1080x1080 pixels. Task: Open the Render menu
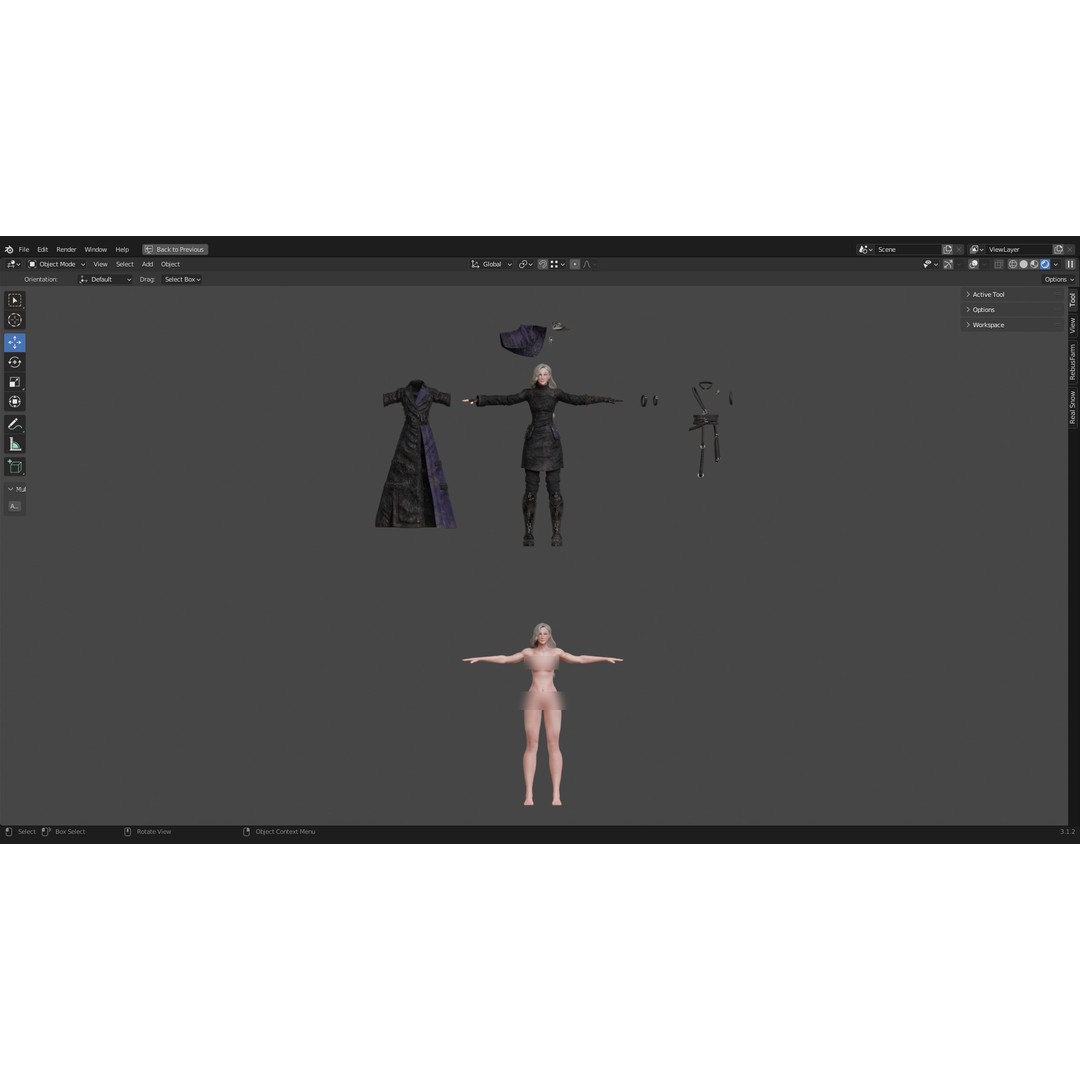66,249
